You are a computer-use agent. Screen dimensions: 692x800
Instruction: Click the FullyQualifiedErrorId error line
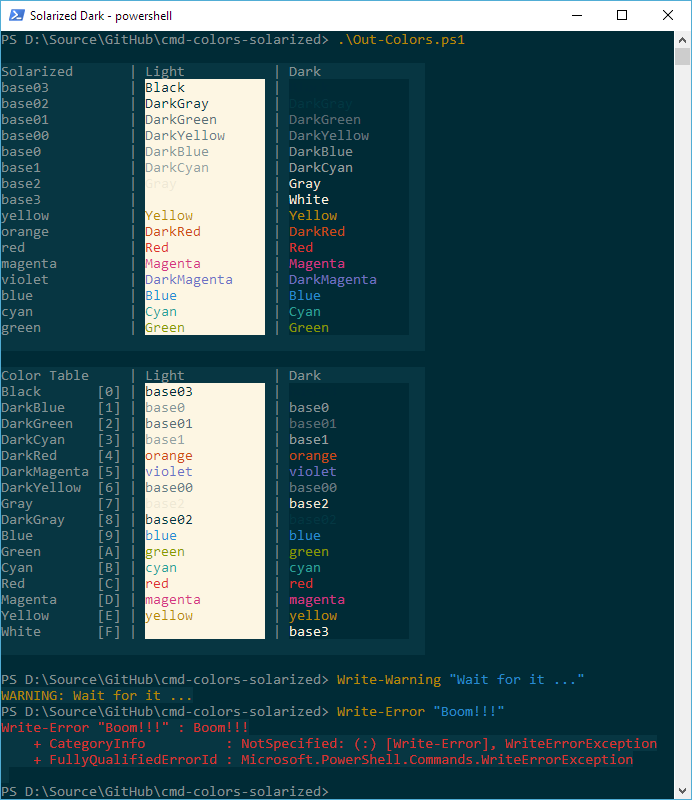point(333,760)
